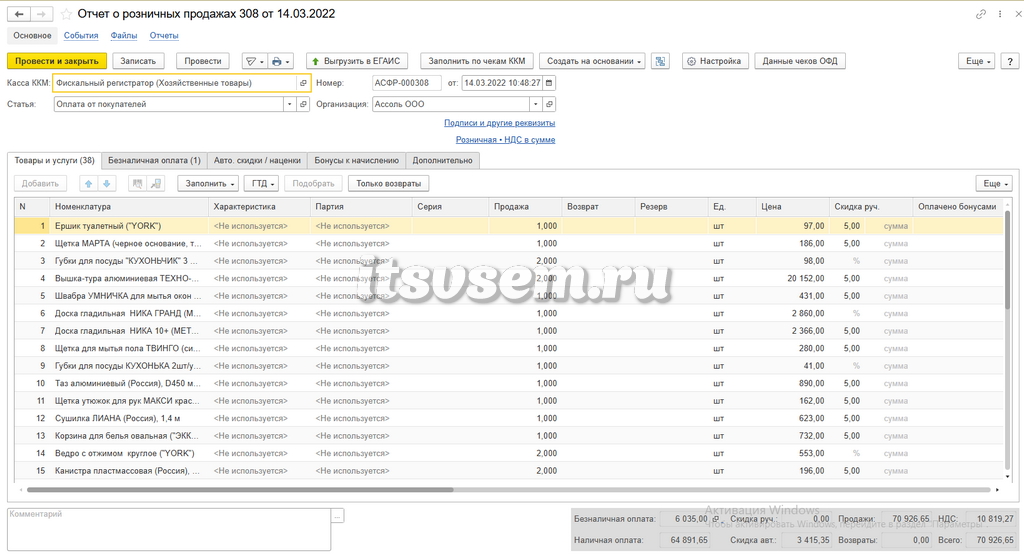Click Заполнить по чекам ККМ

click(x=477, y=61)
